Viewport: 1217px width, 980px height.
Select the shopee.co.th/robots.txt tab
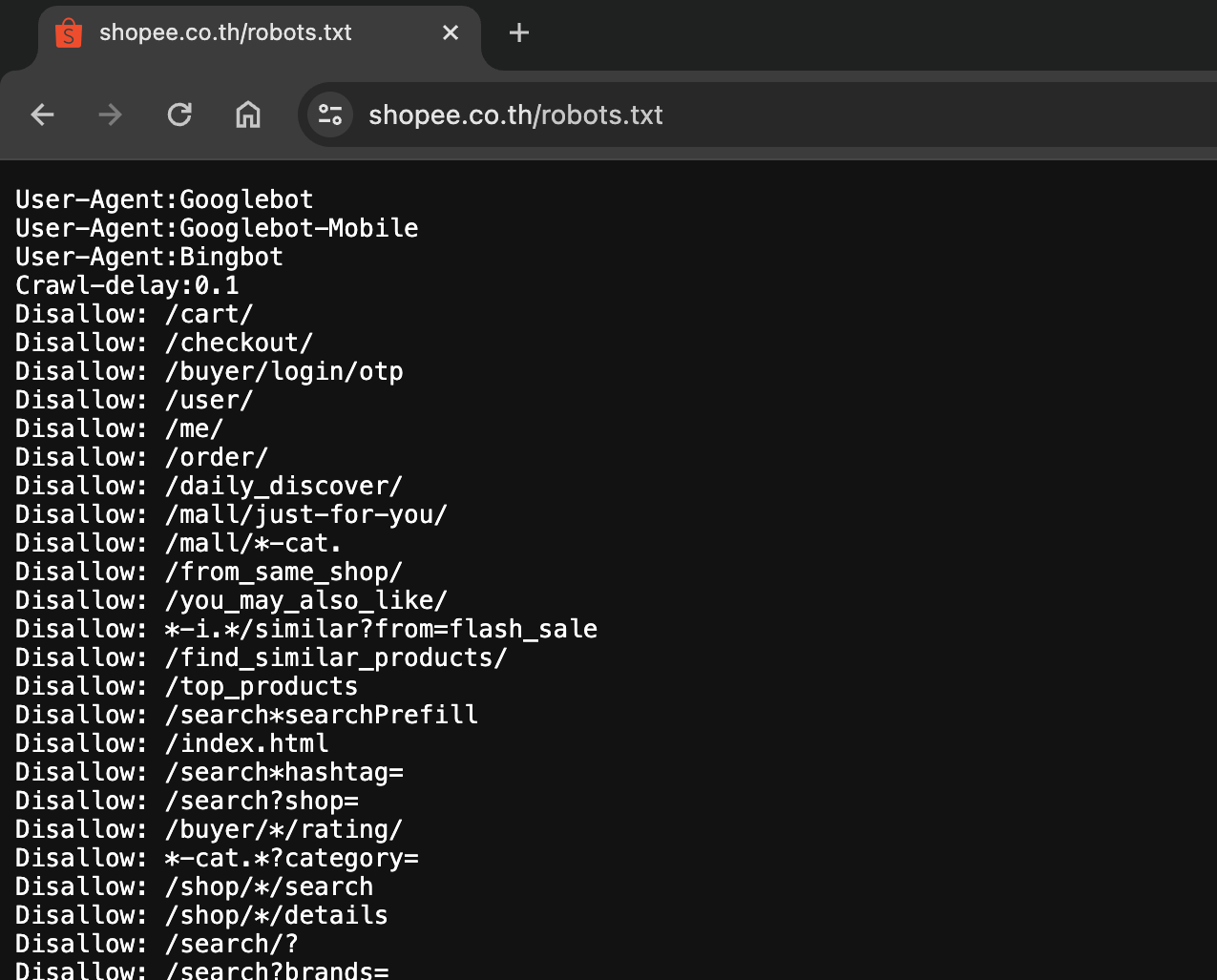(x=258, y=36)
